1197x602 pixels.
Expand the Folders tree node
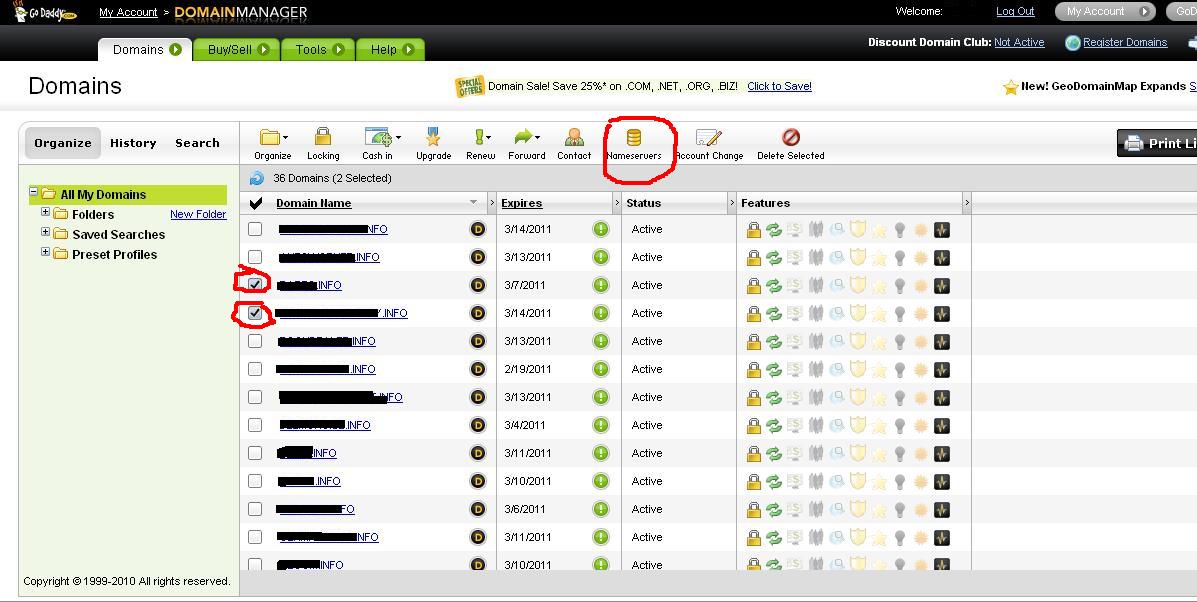(x=45, y=213)
